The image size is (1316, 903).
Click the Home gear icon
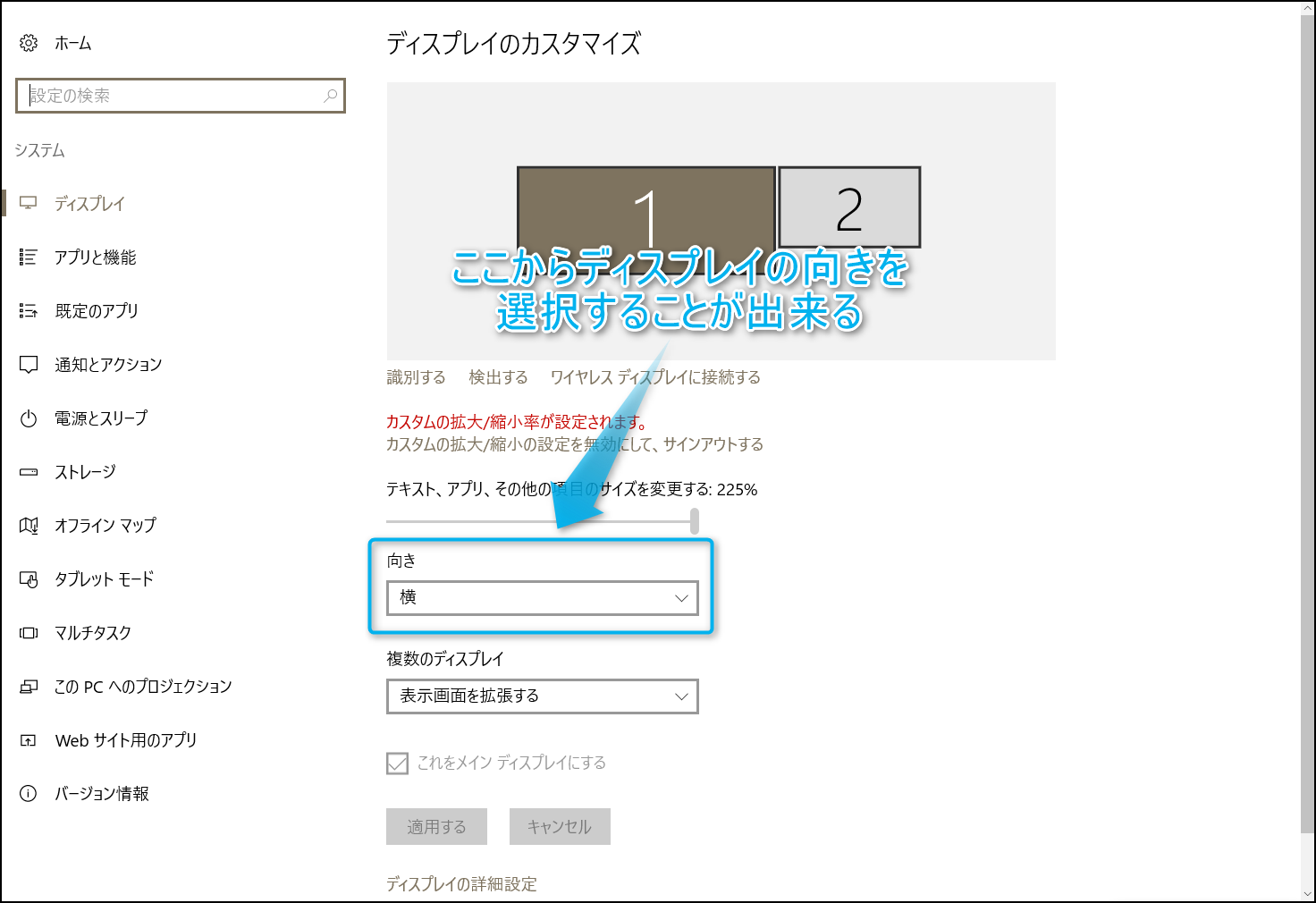[x=29, y=43]
